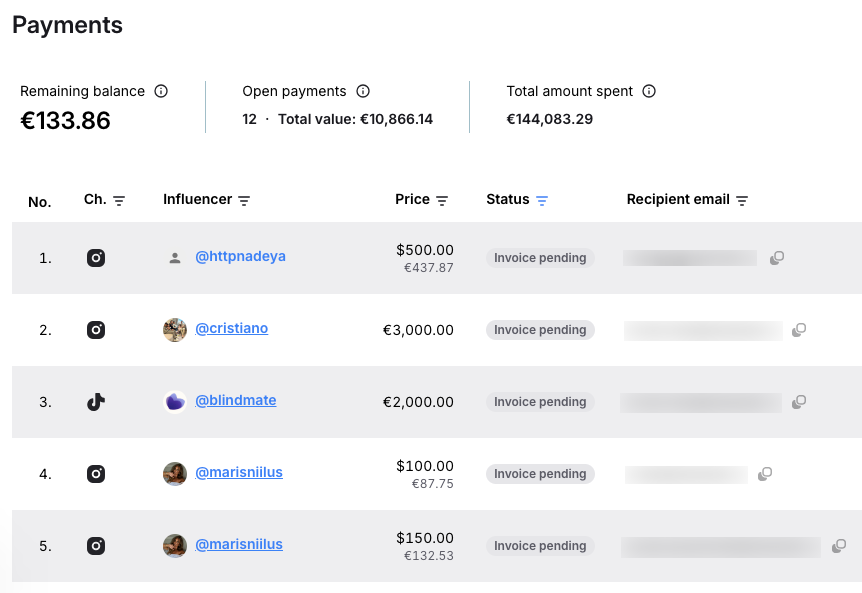Click Invoice pending badge in row 2
The height and width of the screenshot is (593, 862).
pos(540,330)
